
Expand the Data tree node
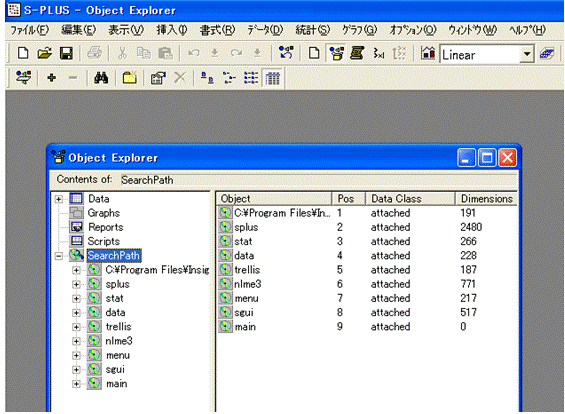58,199
